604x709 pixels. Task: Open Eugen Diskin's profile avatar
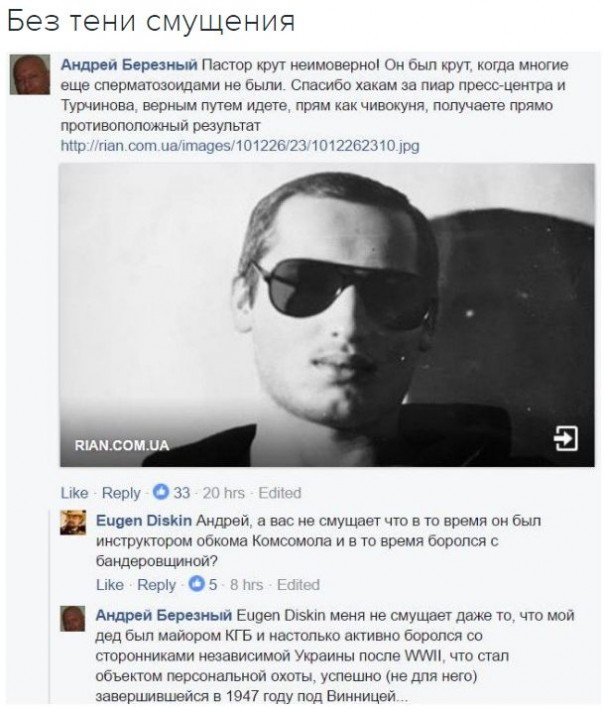click(73, 523)
